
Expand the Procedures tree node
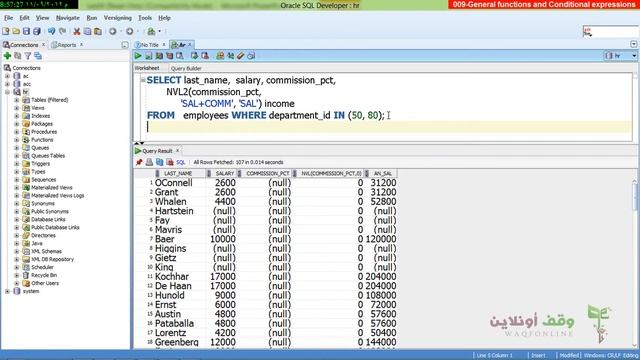point(17,132)
